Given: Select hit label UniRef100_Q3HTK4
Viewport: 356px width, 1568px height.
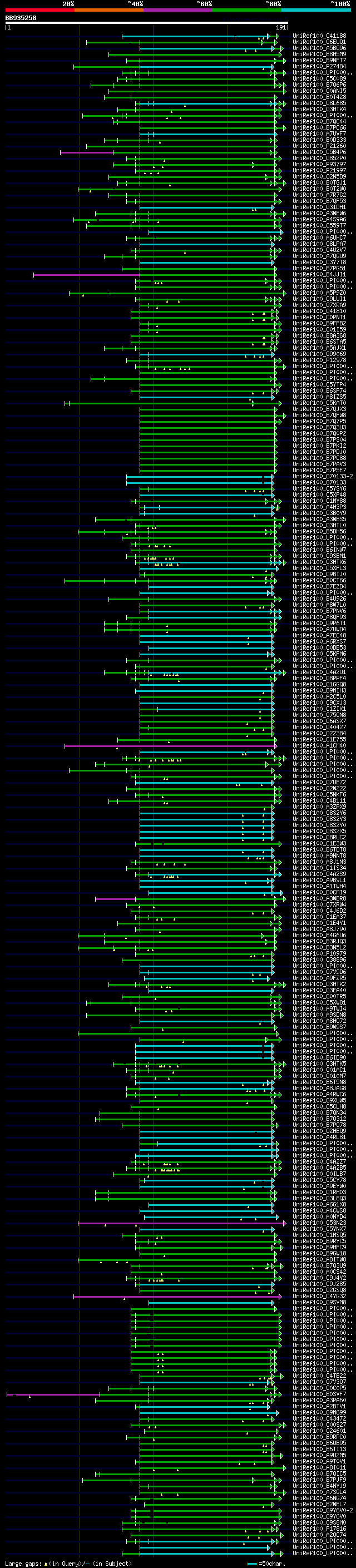Looking at the screenshot, I should (x=319, y=110).
